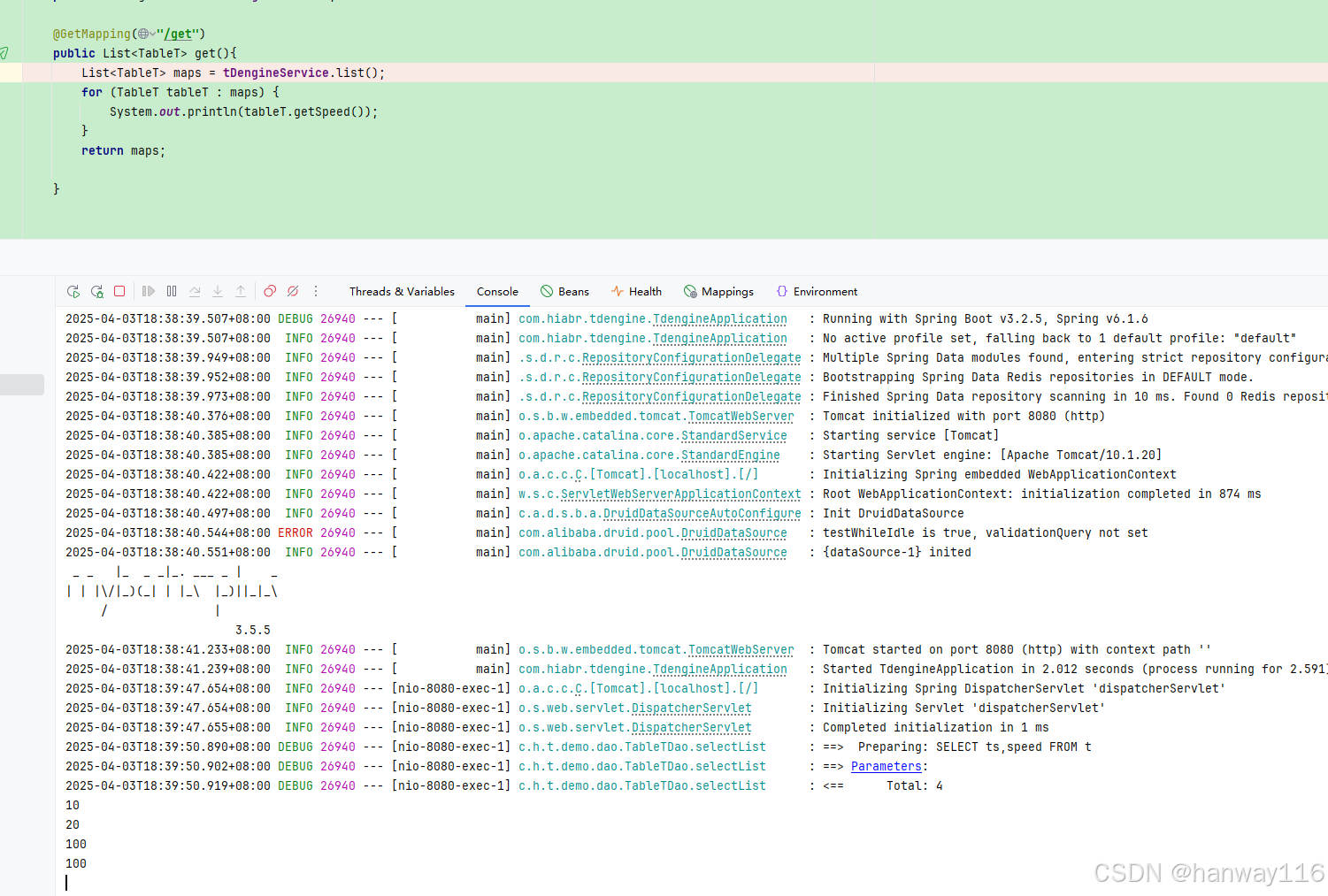Toggle Mute Breakpoints in the debug toolbar
Viewport: 1328px width, 896px height.
293,291
